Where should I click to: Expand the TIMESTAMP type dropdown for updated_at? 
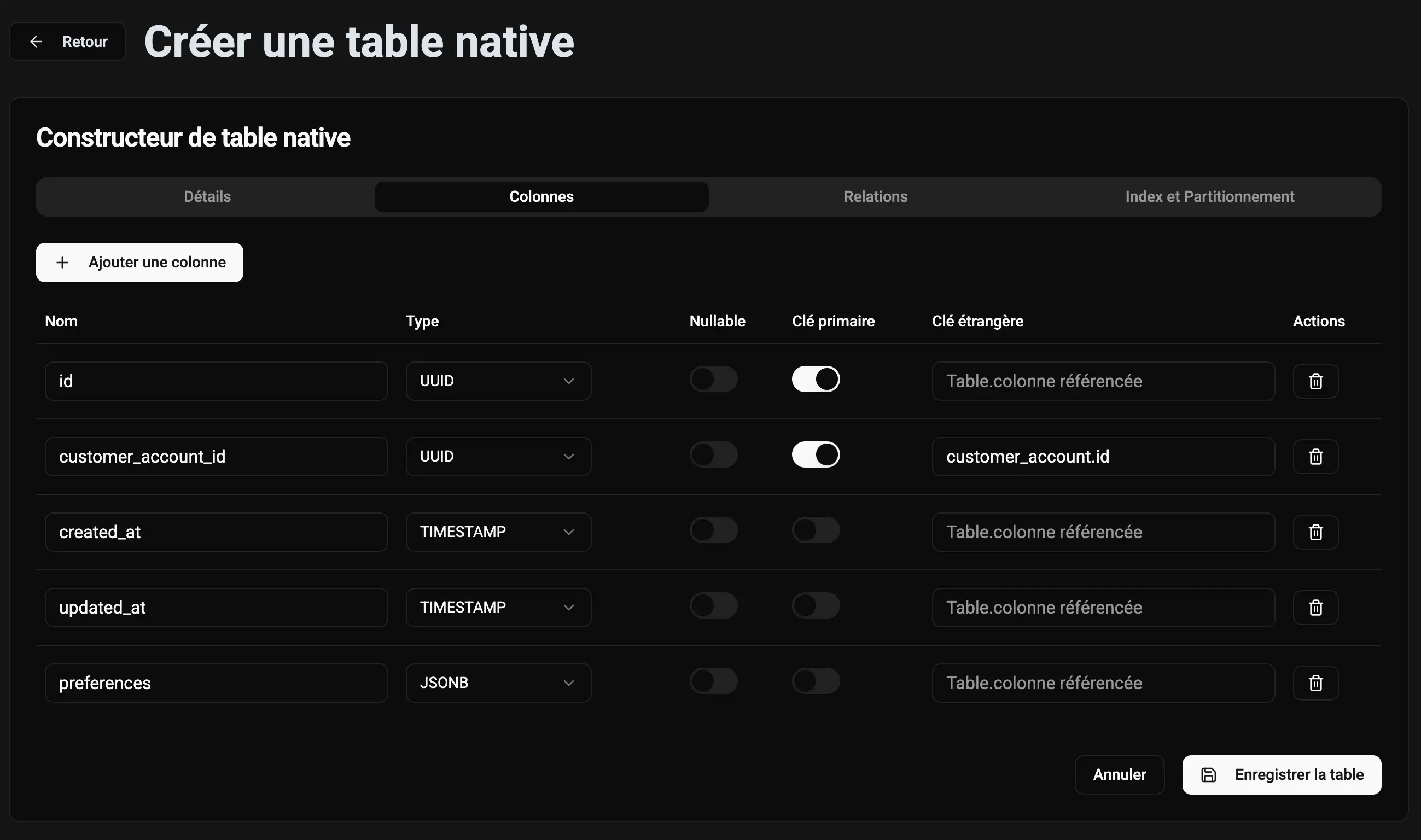coord(498,608)
